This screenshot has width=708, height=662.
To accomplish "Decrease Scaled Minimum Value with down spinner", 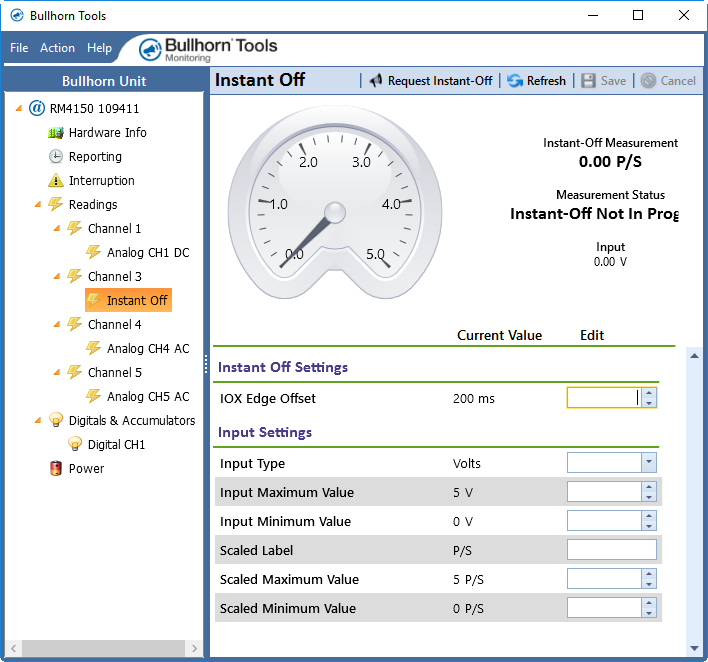I will tap(649, 613).
